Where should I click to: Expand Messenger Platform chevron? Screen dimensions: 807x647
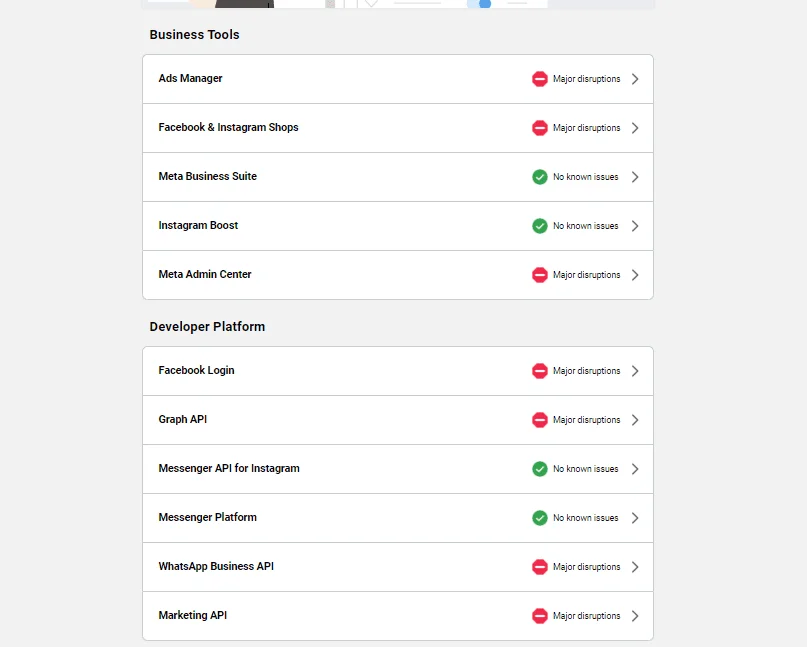click(x=635, y=518)
